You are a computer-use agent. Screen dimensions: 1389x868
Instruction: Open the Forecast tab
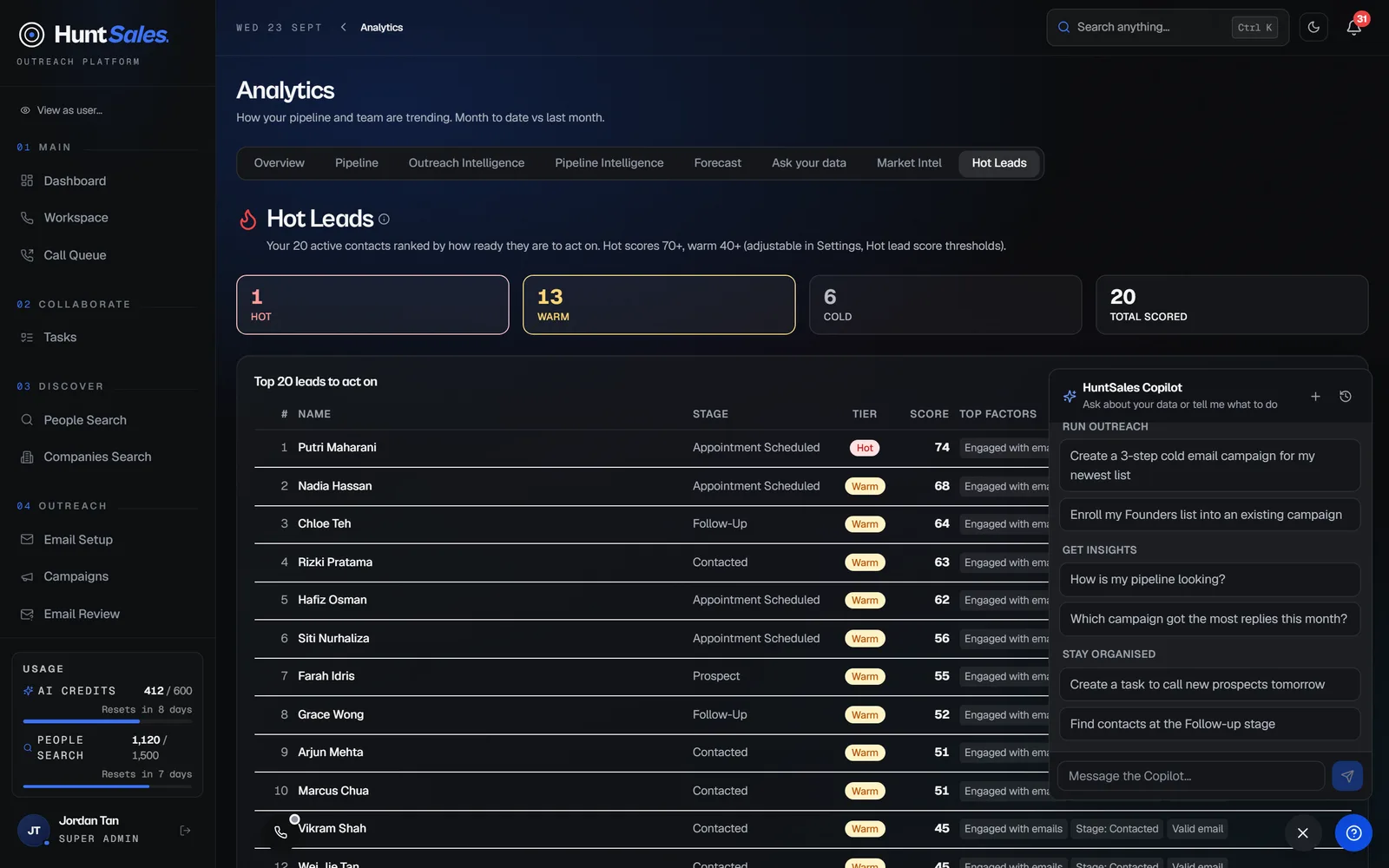click(x=718, y=163)
